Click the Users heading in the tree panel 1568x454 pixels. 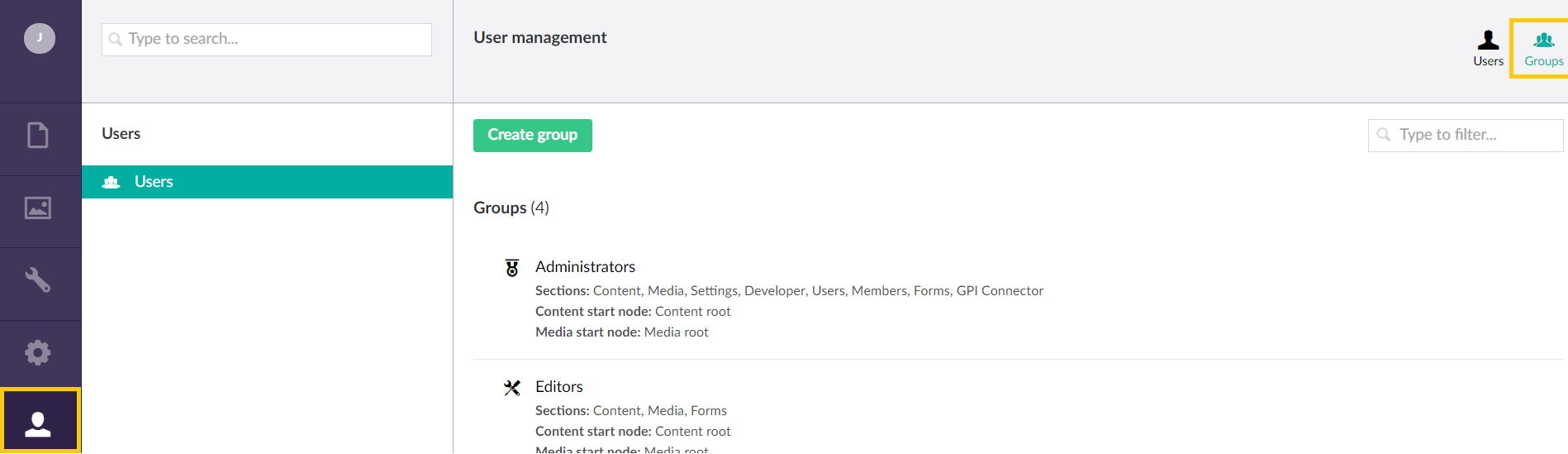[121, 133]
